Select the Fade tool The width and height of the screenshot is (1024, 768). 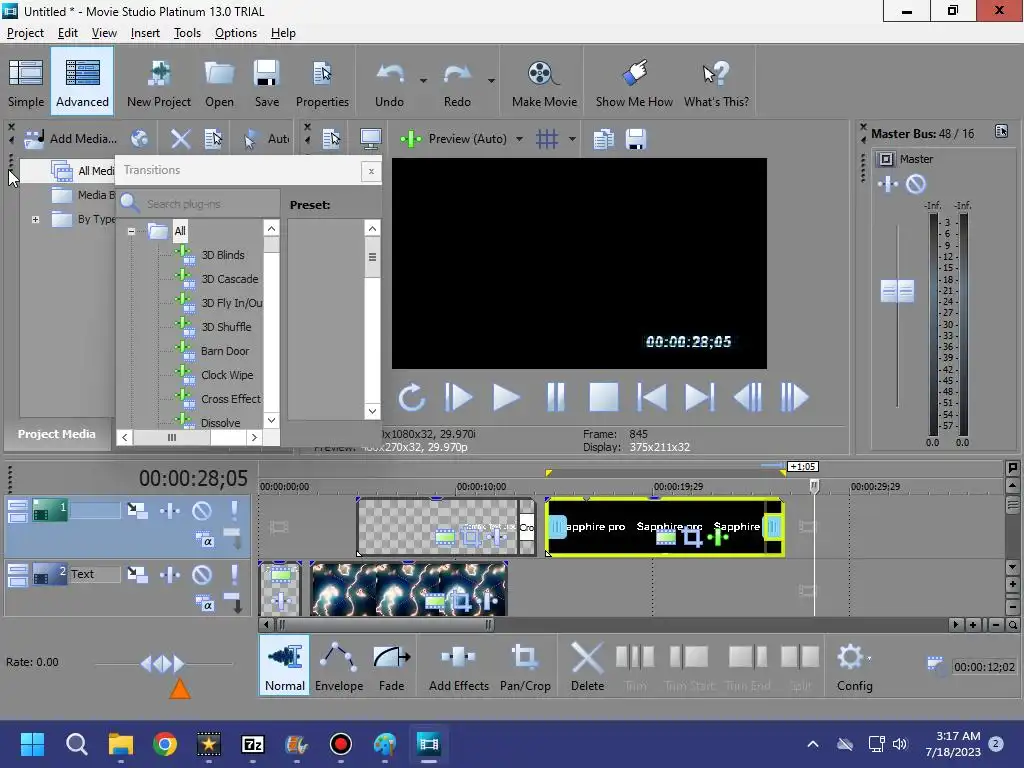coord(391,666)
